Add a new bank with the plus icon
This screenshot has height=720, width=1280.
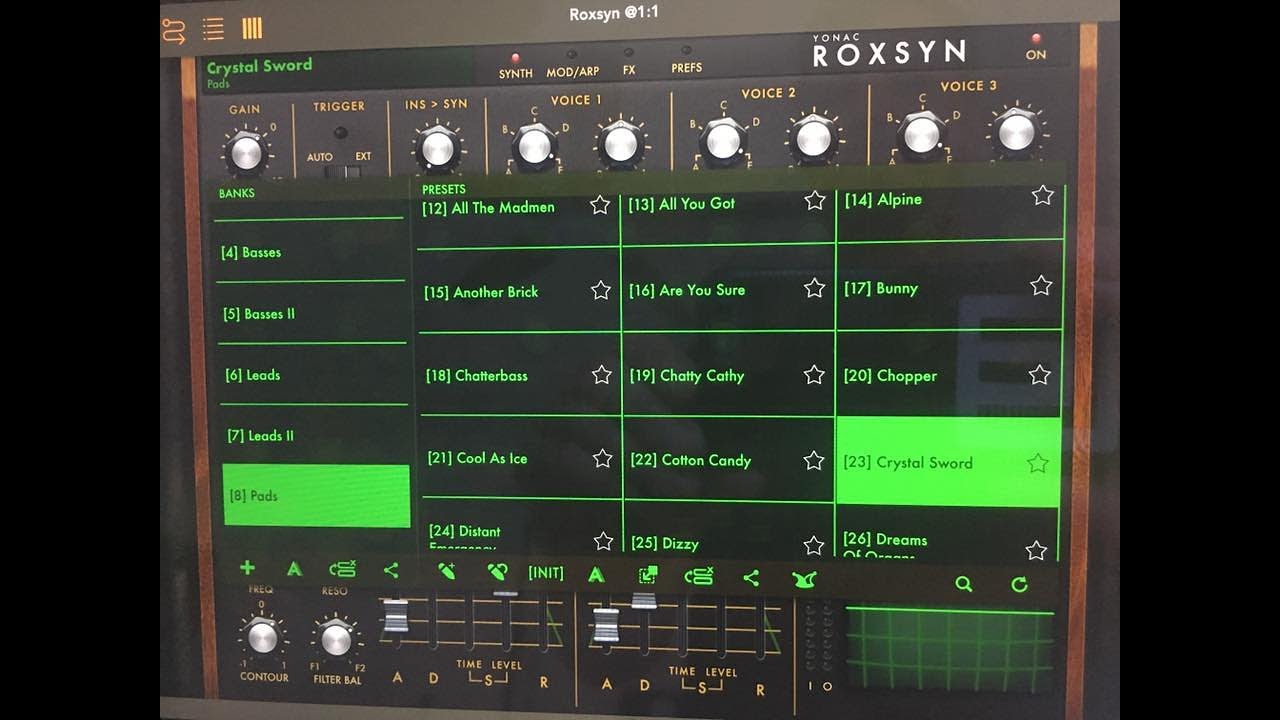(x=247, y=568)
